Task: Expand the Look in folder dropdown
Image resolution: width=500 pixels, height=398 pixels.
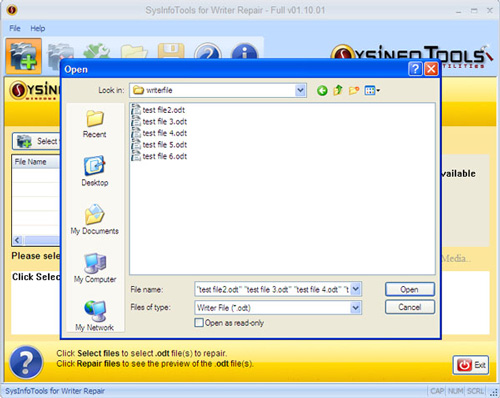Action: coord(300,90)
